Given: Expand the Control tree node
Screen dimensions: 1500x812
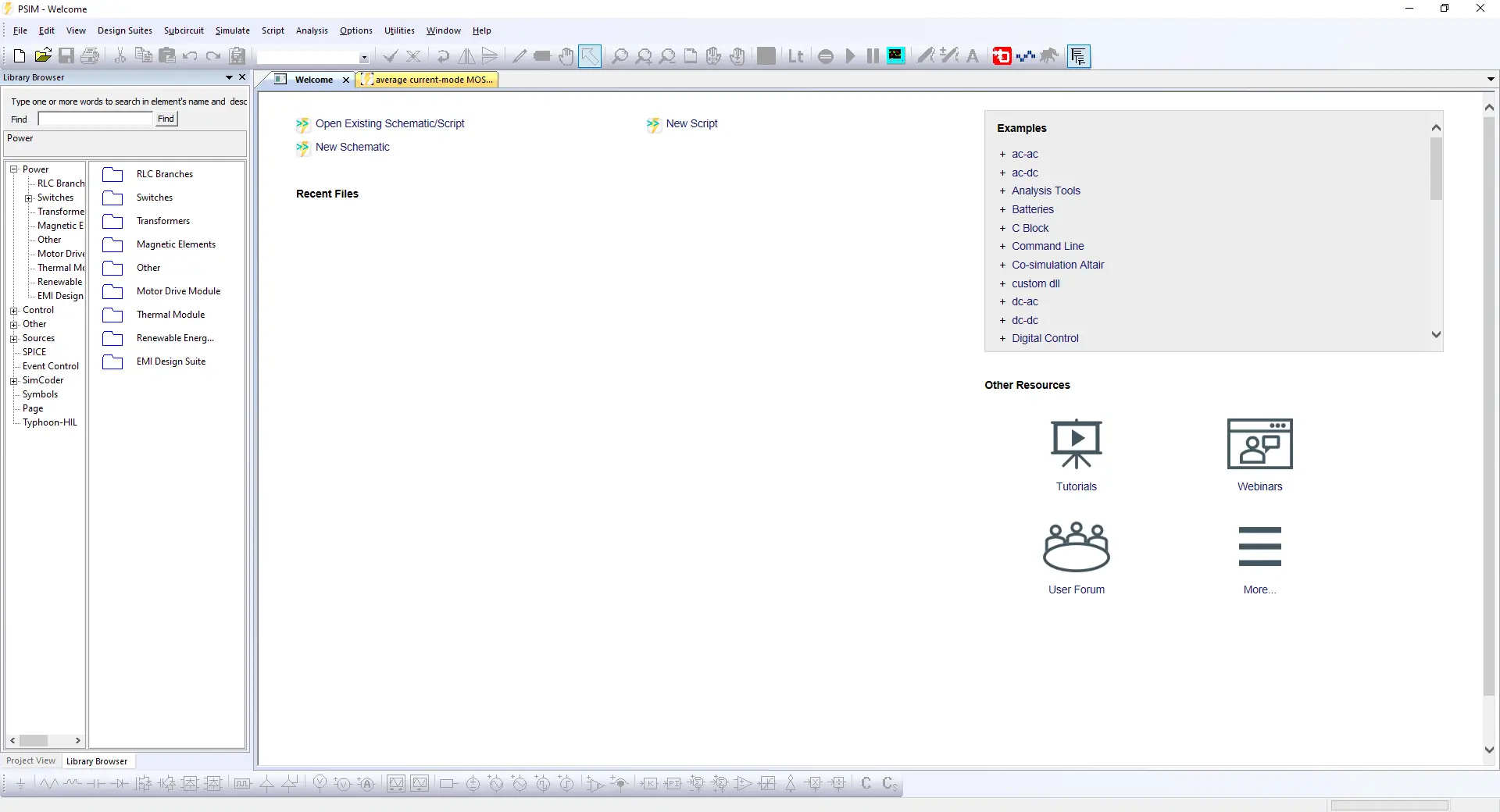Looking at the screenshot, I should point(13,311).
